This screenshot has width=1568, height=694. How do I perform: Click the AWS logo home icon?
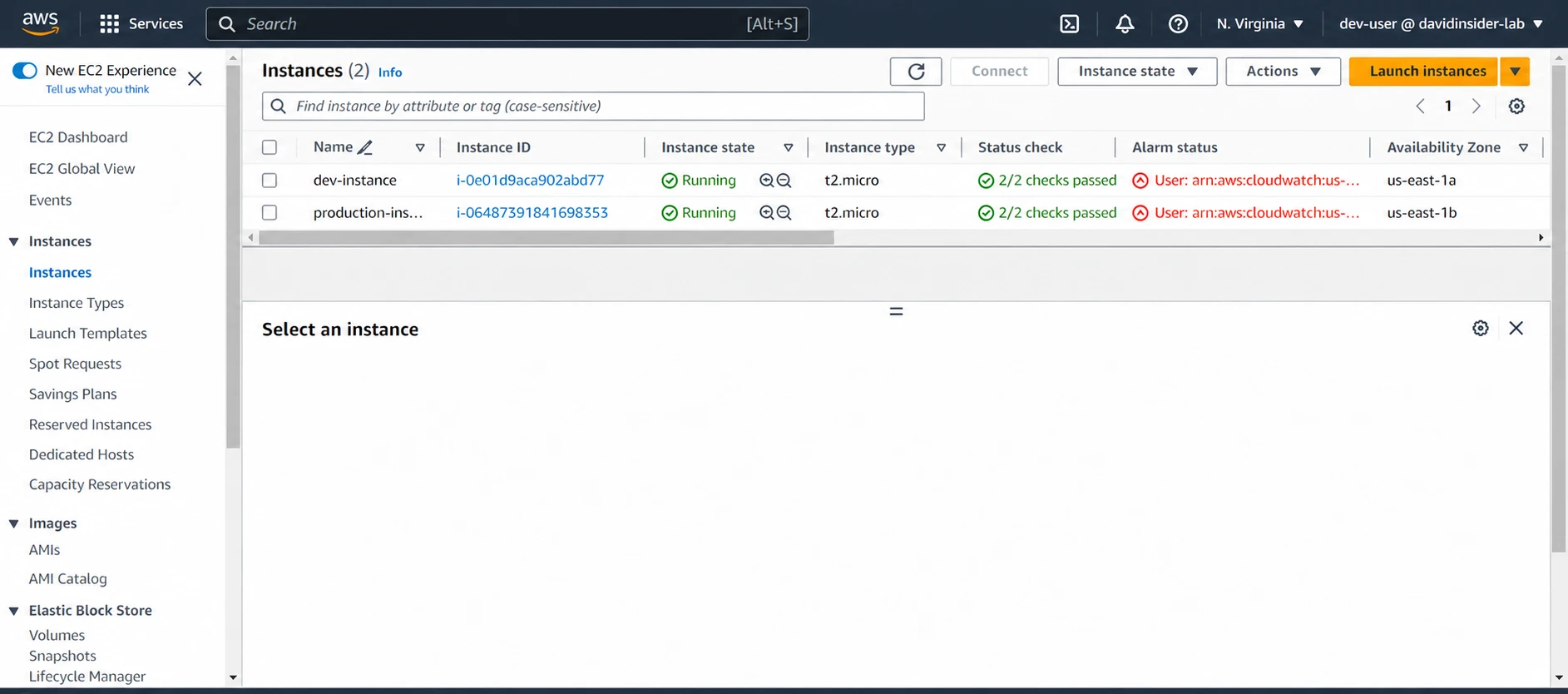click(40, 23)
